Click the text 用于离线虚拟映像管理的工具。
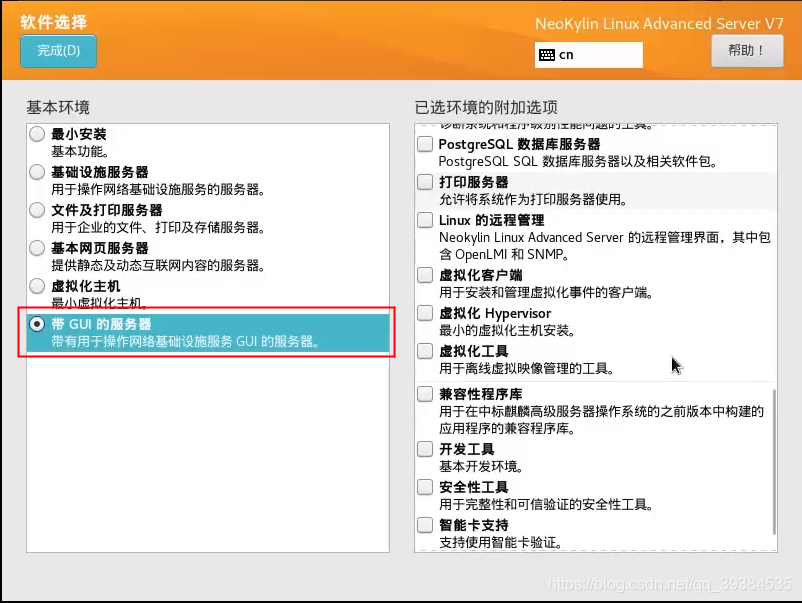 (x=527, y=369)
